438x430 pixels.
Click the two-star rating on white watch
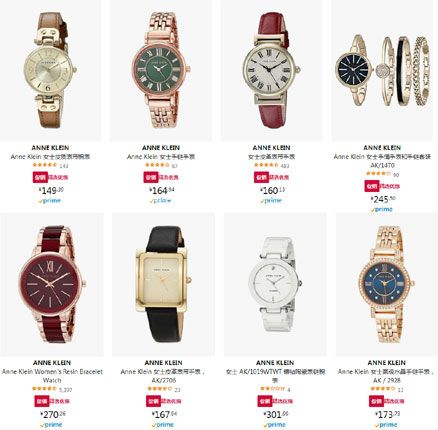point(272,389)
